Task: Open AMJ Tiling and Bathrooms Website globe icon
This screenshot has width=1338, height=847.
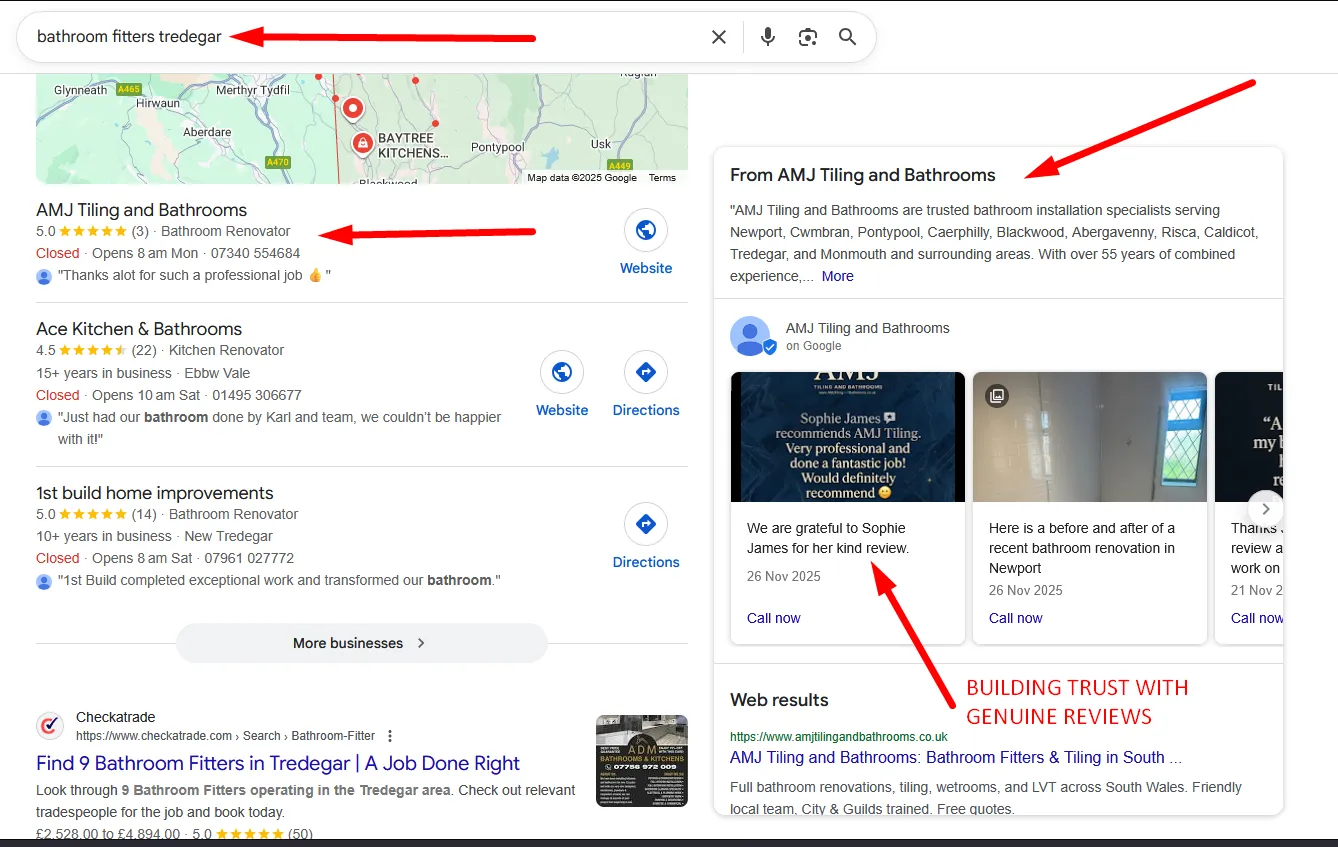Action: [646, 230]
